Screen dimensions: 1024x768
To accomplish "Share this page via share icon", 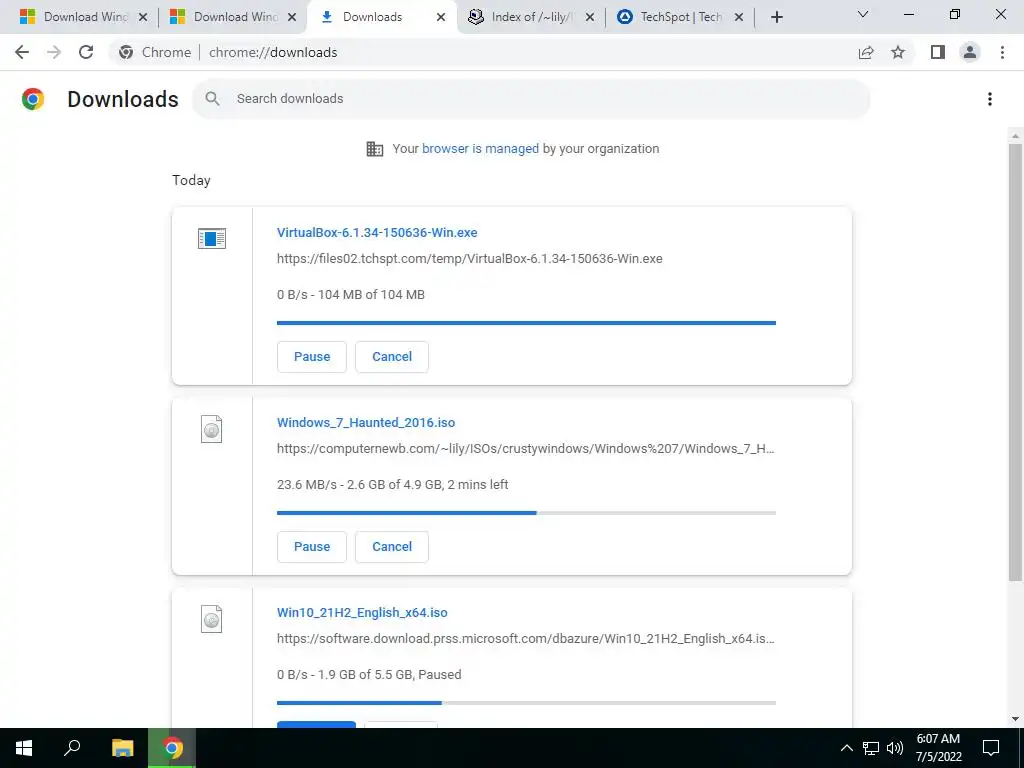I will point(866,52).
